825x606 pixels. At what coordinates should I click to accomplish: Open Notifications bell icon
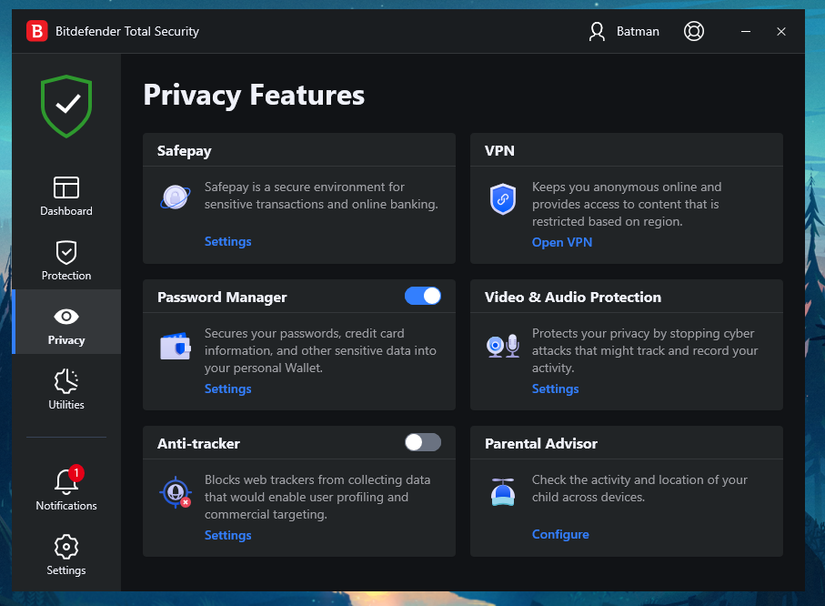[x=66, y=481]
